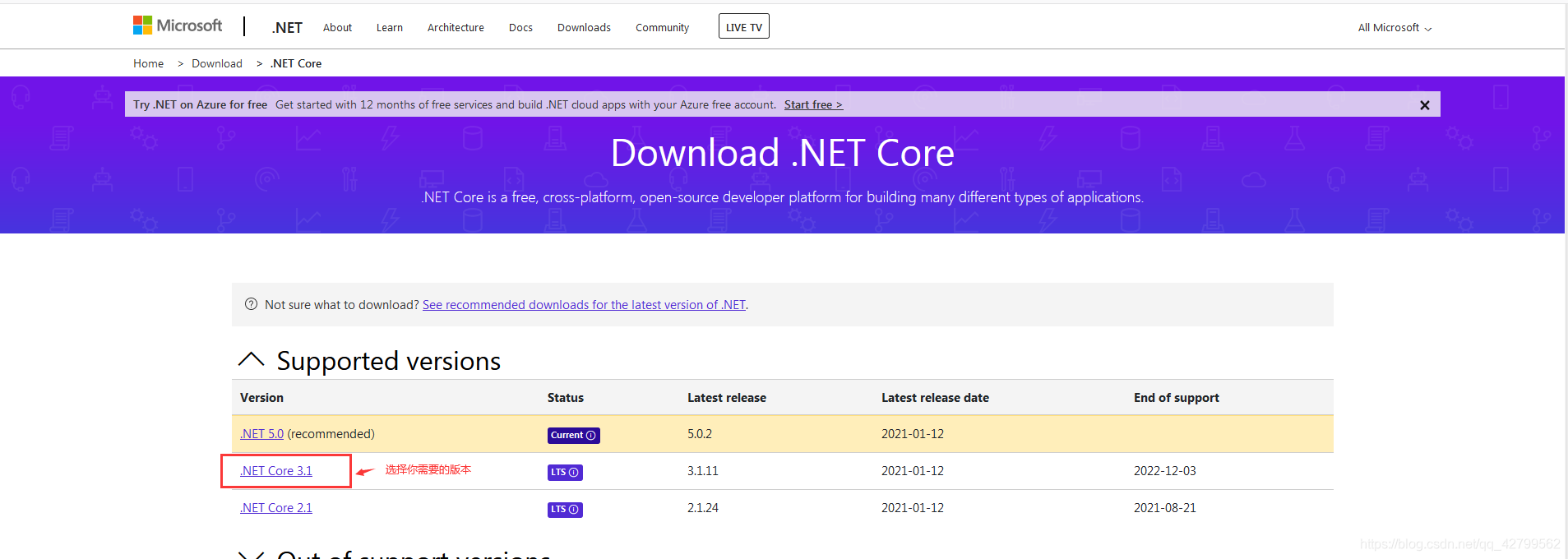
Task: Expand the Out of support versions section
Action: (251, 554)
